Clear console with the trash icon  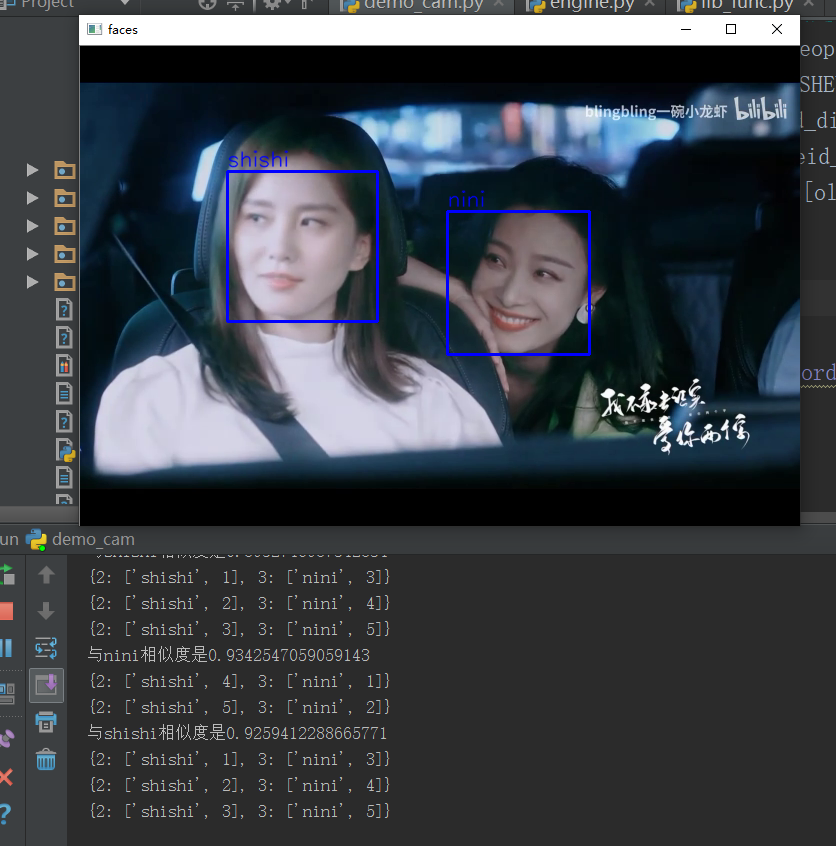tap(46, 759)
